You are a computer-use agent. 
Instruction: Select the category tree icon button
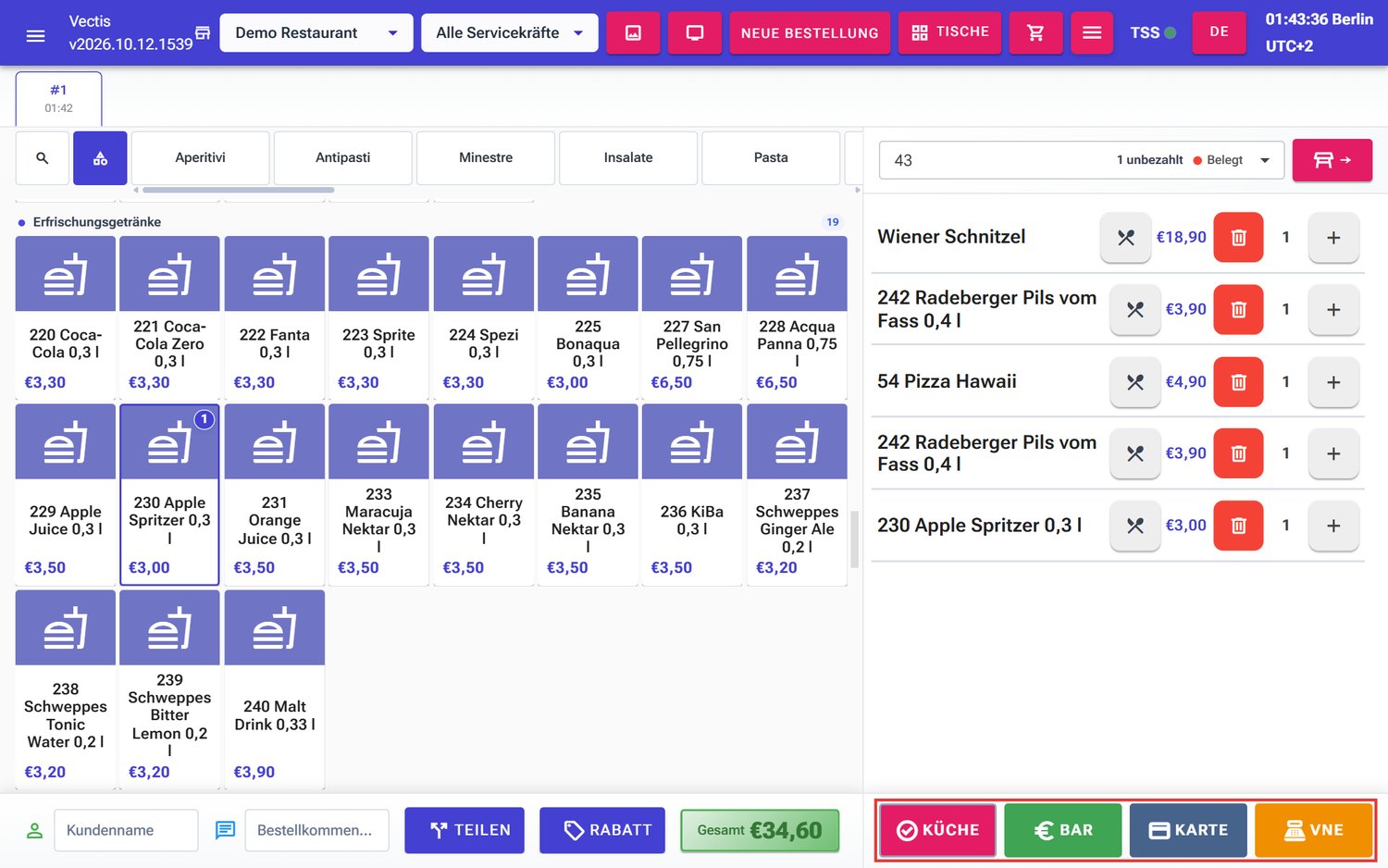pyautogui.click(x=100, y=158)
